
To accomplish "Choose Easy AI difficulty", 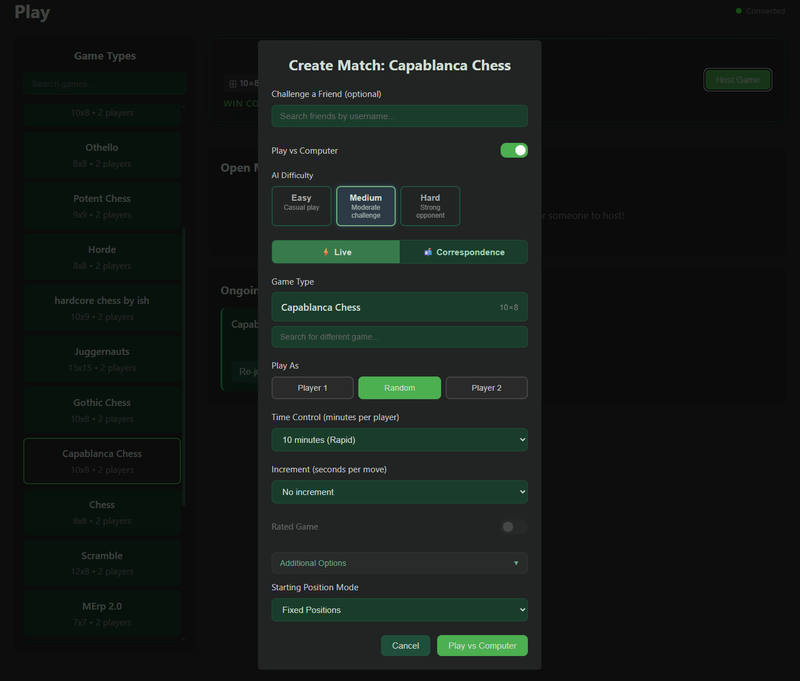I will [301, 206].
